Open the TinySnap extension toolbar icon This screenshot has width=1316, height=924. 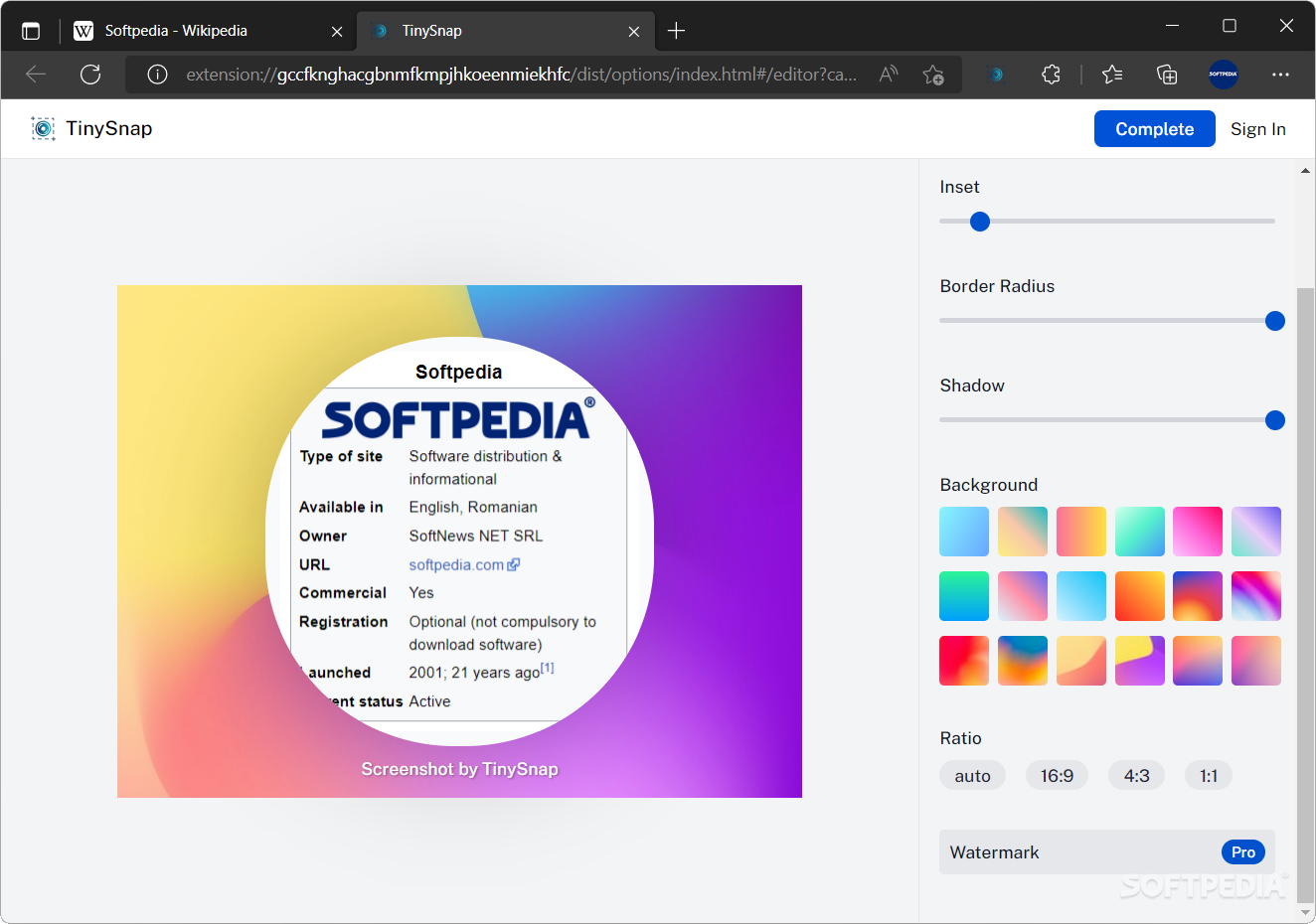coord(997,75)
